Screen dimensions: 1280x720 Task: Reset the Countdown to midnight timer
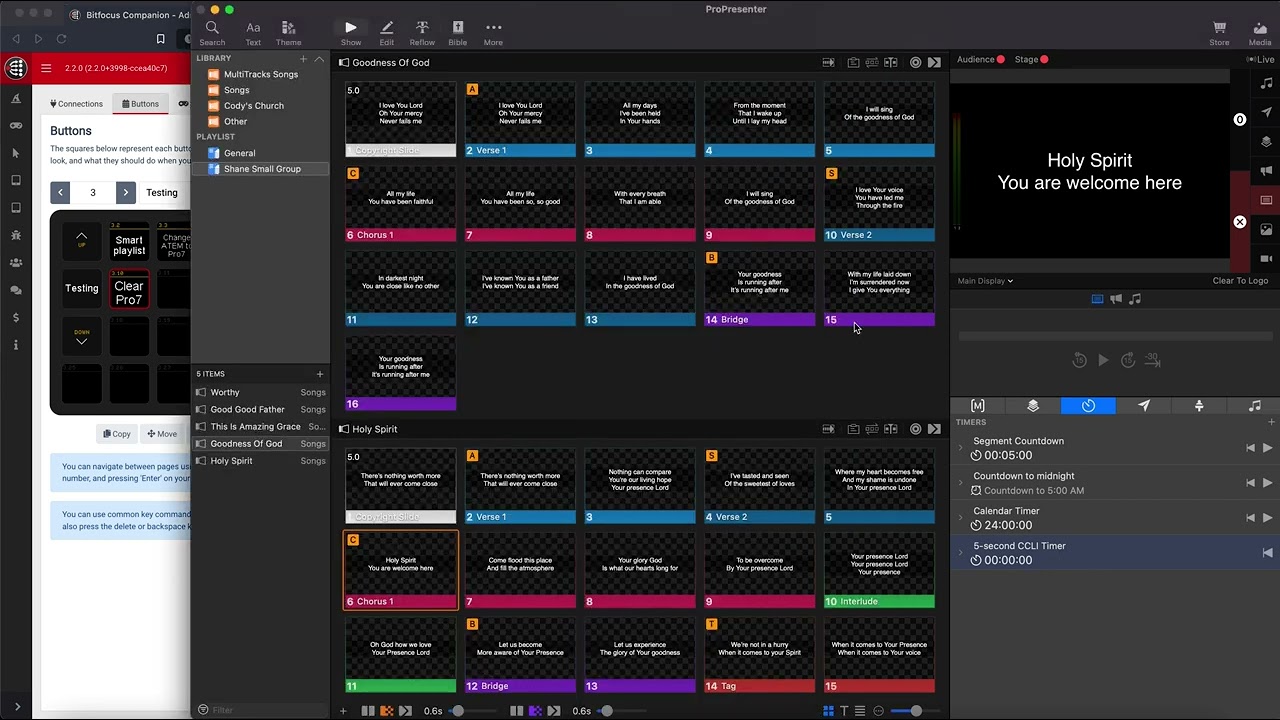(x=1250, y=483)
